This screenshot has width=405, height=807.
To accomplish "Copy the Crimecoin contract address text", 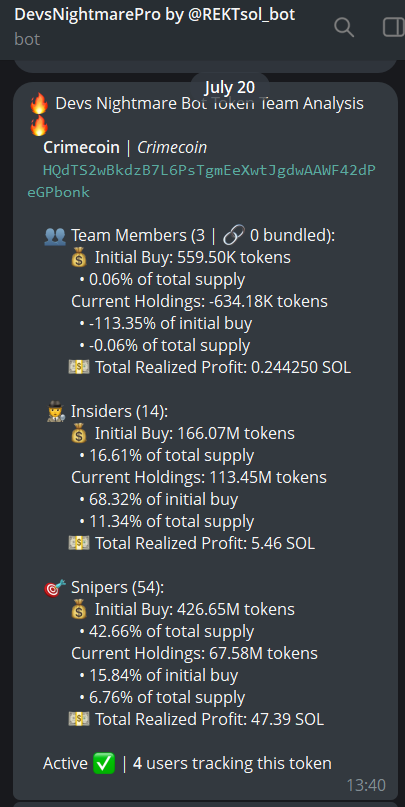I will tap(202, 181).
